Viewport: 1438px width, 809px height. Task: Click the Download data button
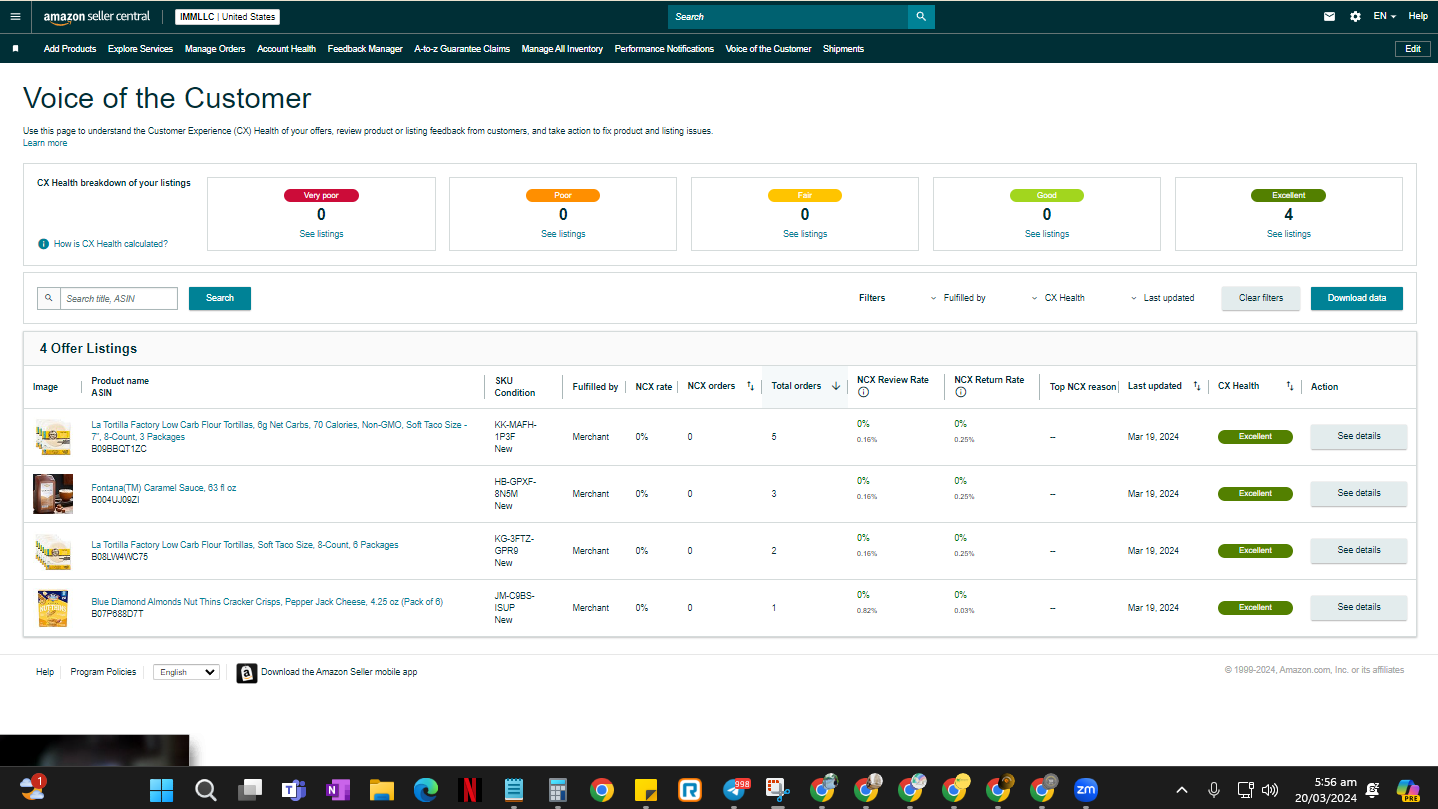[x=1357, y=298]
